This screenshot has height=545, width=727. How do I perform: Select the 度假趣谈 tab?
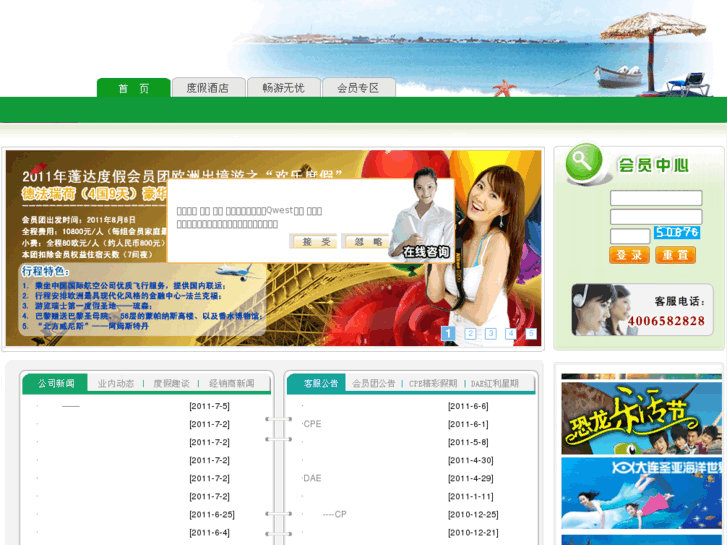pyautogui.click(x=171, y=384)
